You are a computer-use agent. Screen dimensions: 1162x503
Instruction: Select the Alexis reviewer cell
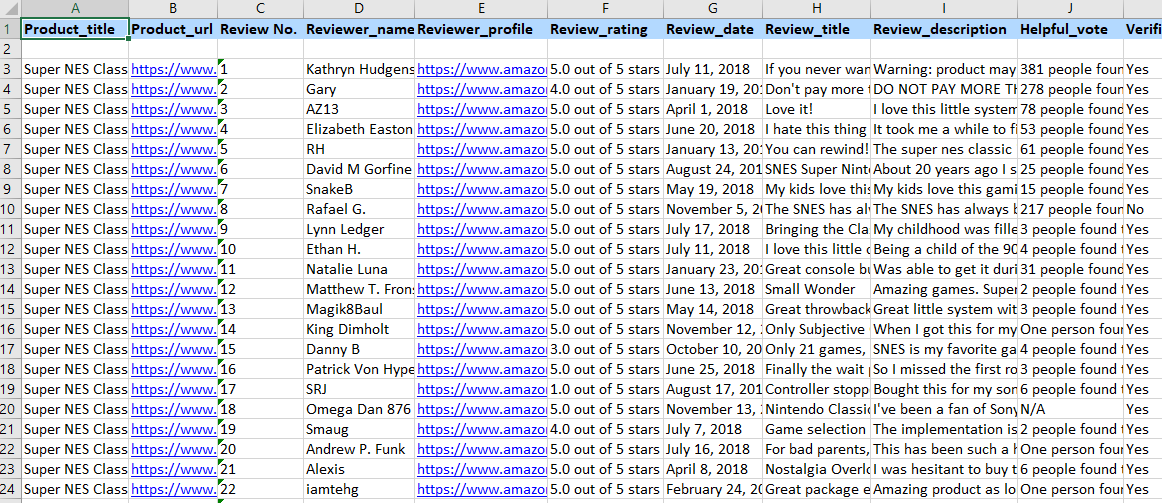[359, 469]
